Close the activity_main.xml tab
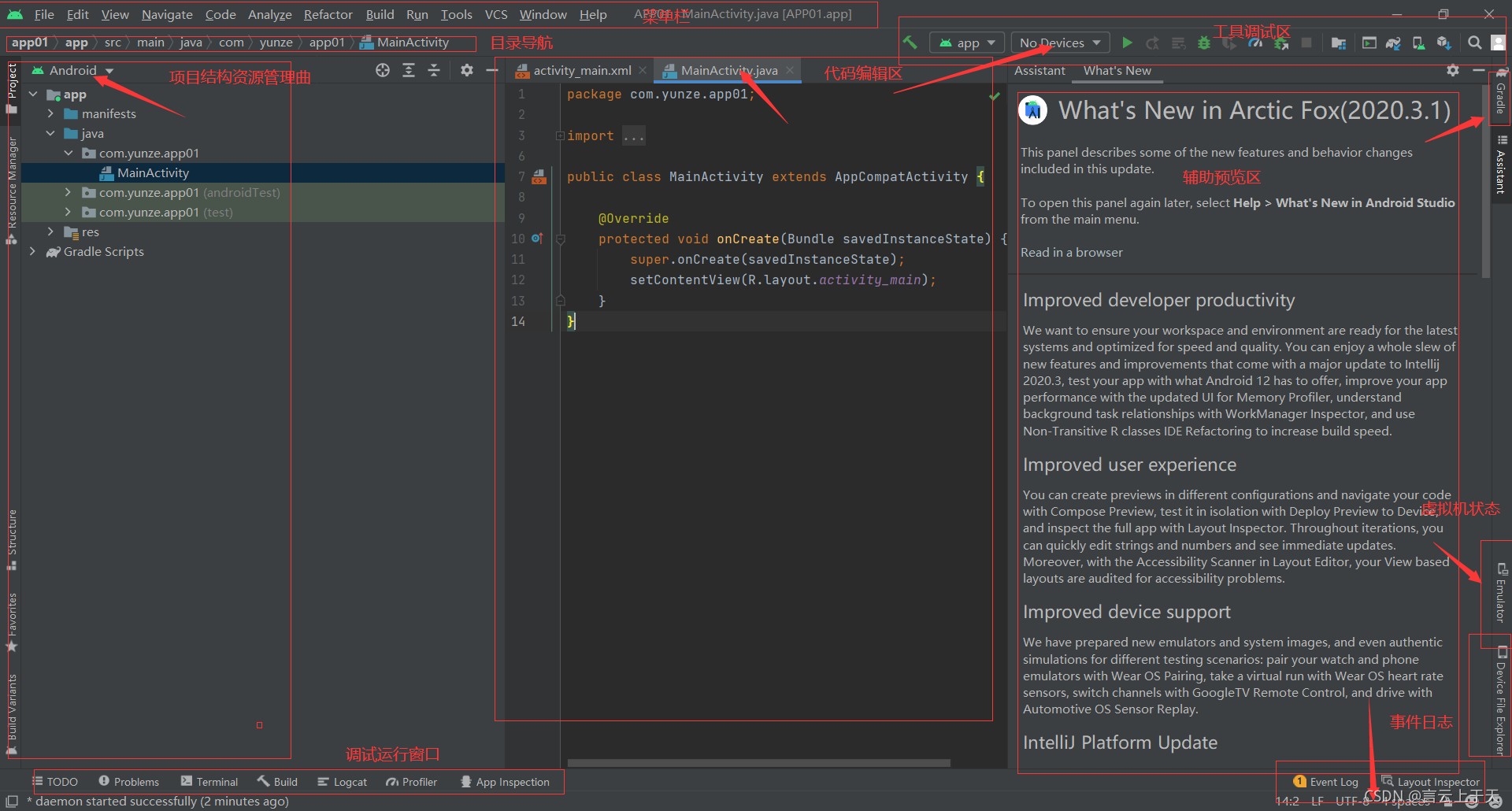Screen dimensions: 1512x811 pos(643,70)
